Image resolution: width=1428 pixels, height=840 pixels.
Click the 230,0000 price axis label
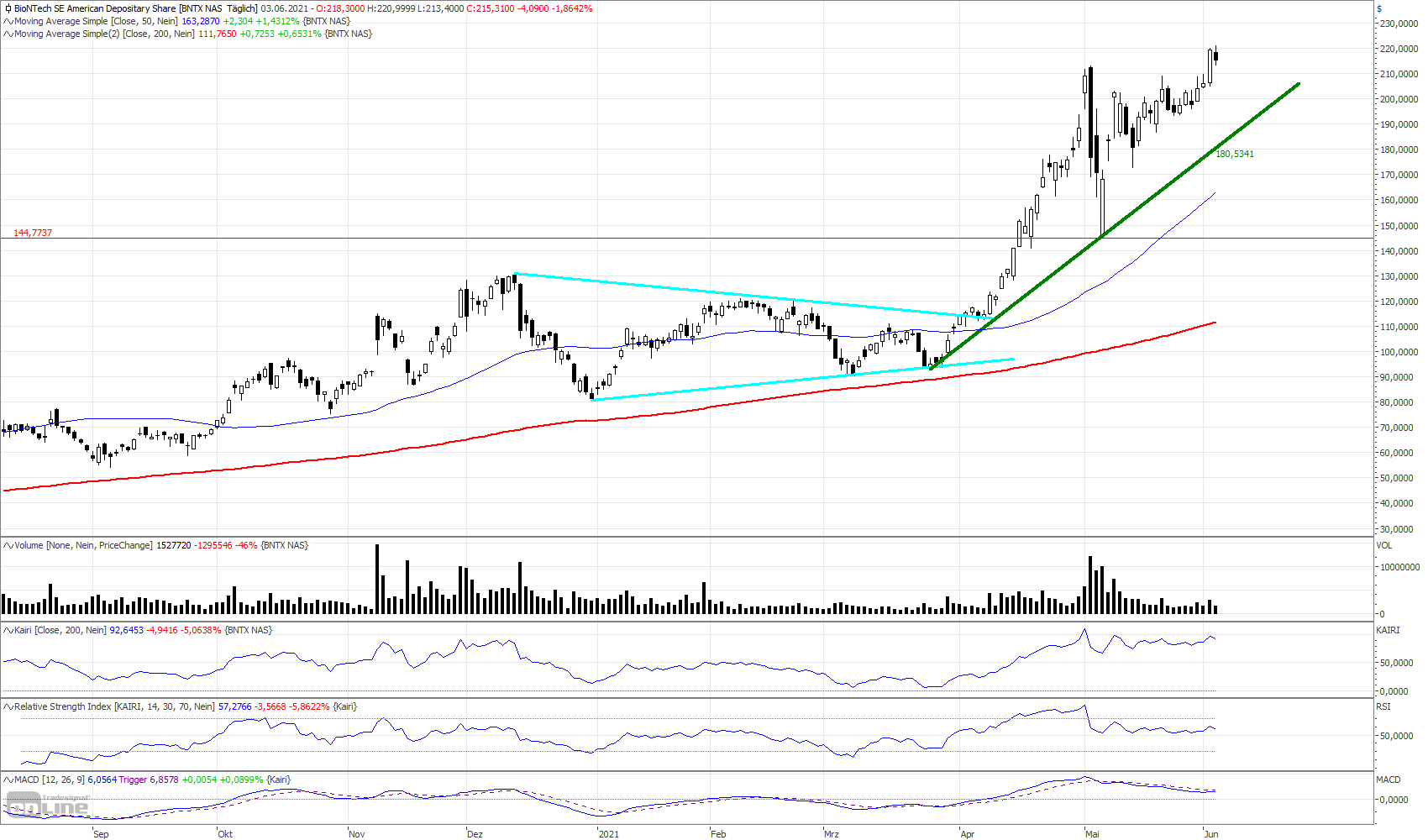1399,24
